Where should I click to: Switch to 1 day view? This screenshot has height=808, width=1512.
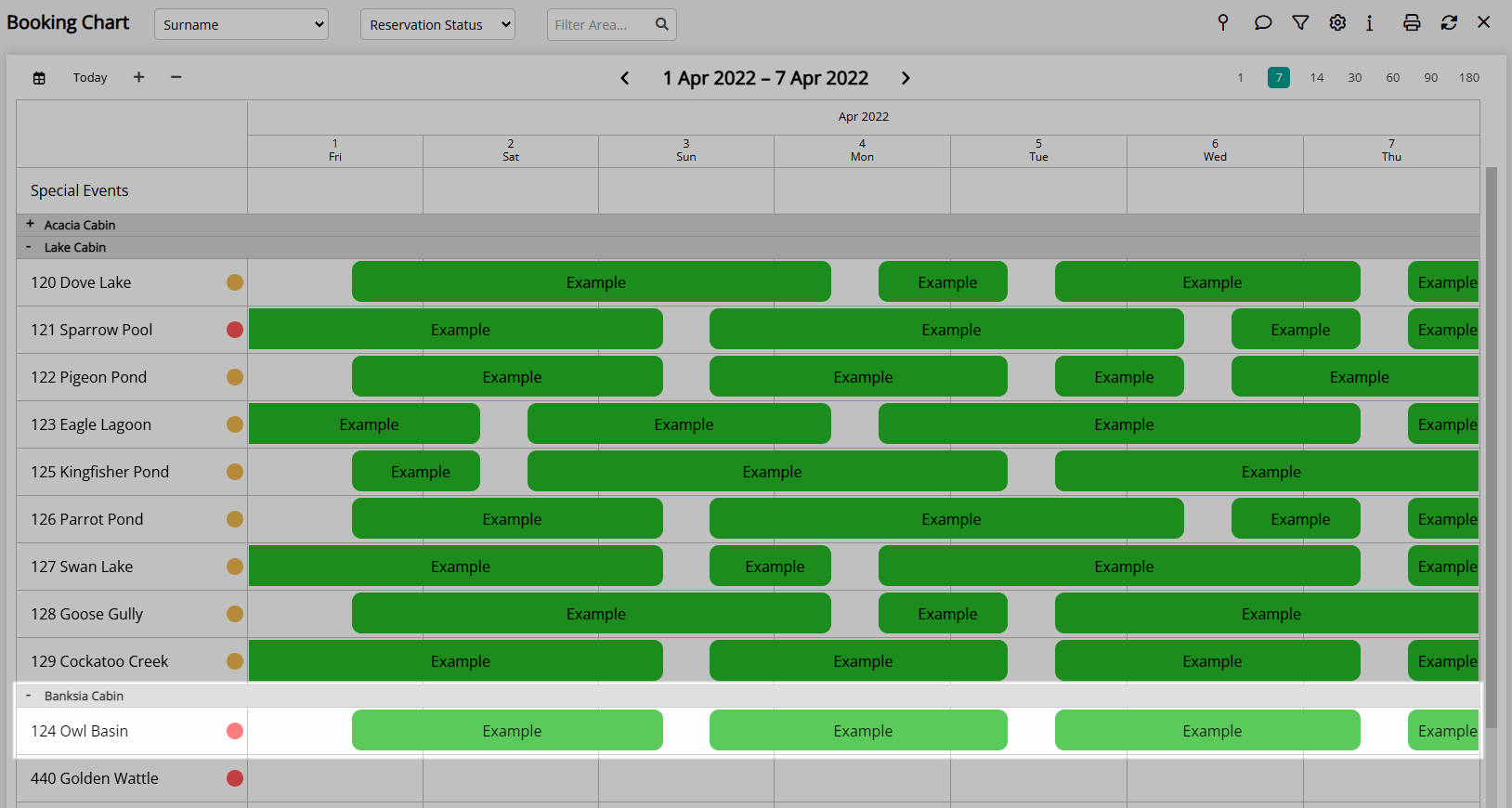coord(1240,78)
